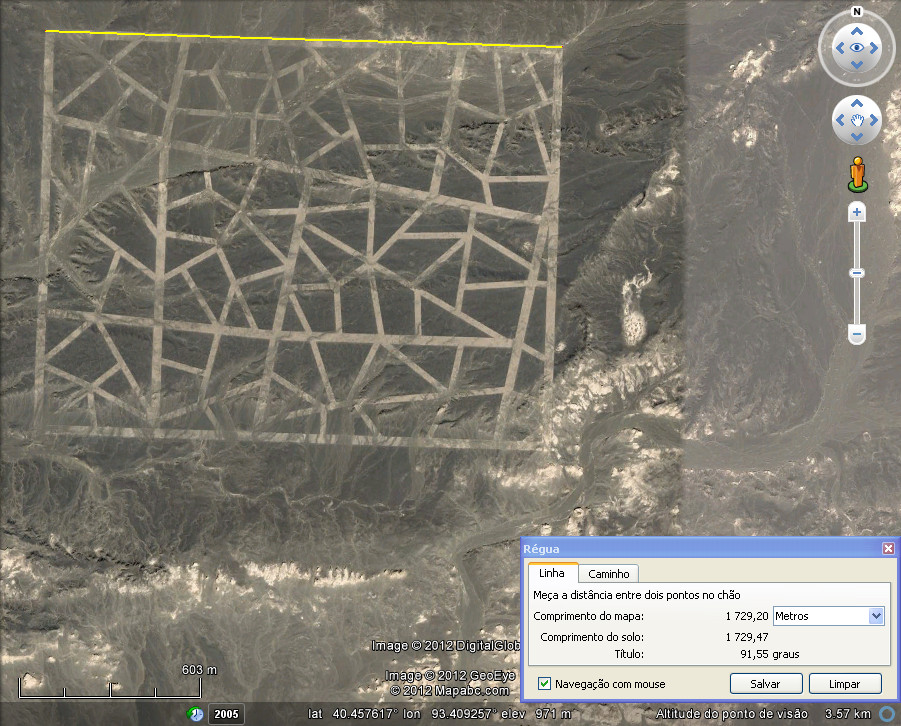
Task: Zoom out with the bottom minus button
Action: [856, 334]
